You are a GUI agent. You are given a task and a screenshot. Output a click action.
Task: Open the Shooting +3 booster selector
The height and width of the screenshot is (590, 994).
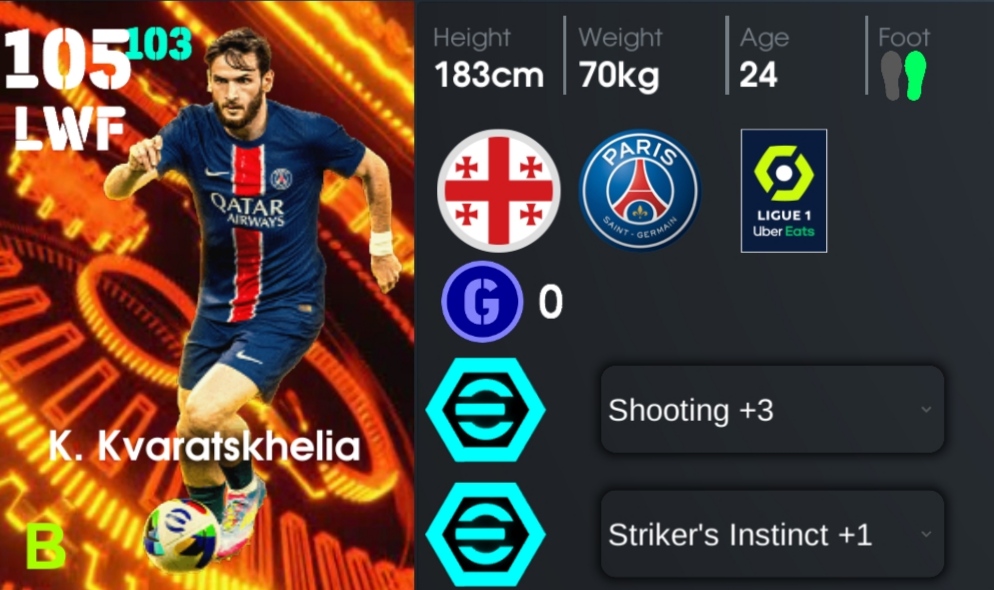tap(772, 409)
